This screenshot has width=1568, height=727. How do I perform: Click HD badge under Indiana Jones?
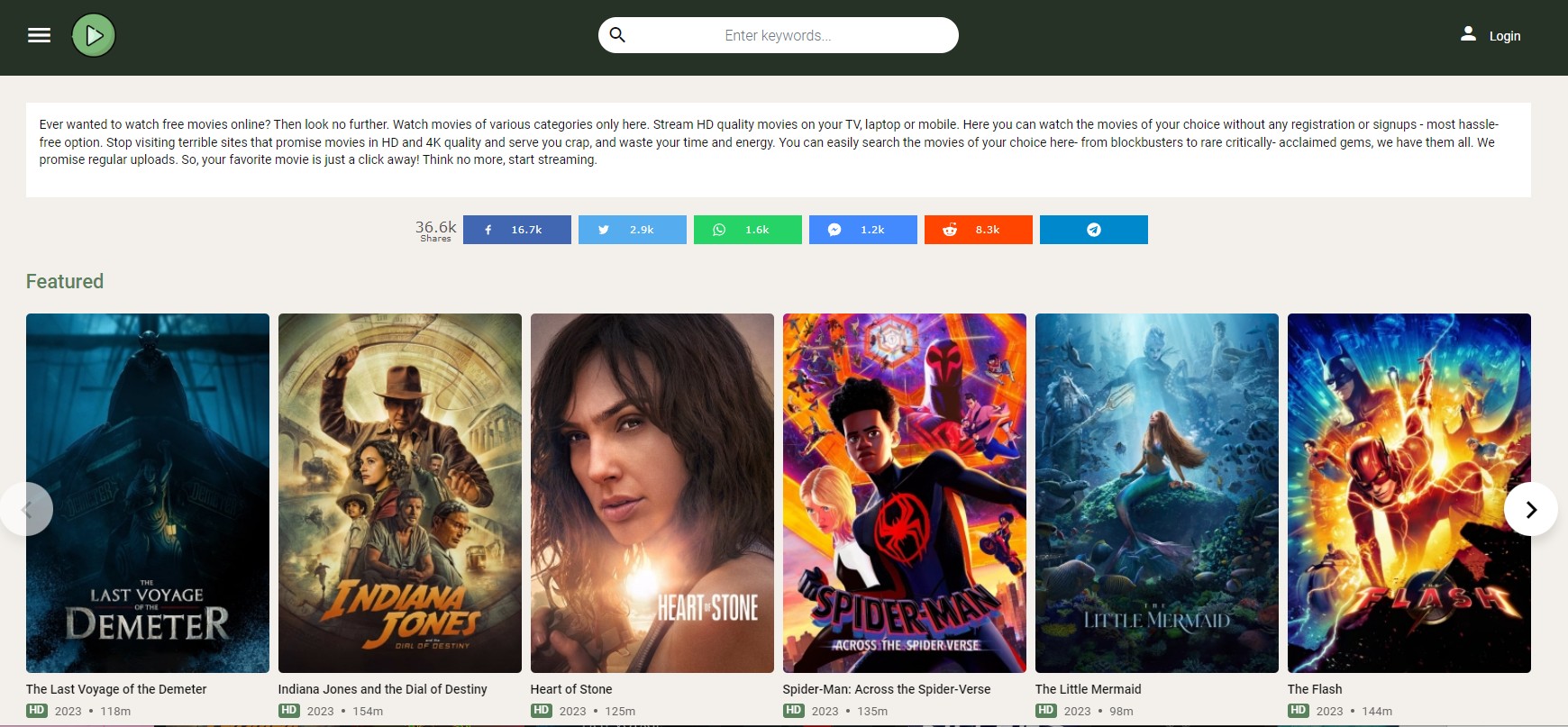288,710
